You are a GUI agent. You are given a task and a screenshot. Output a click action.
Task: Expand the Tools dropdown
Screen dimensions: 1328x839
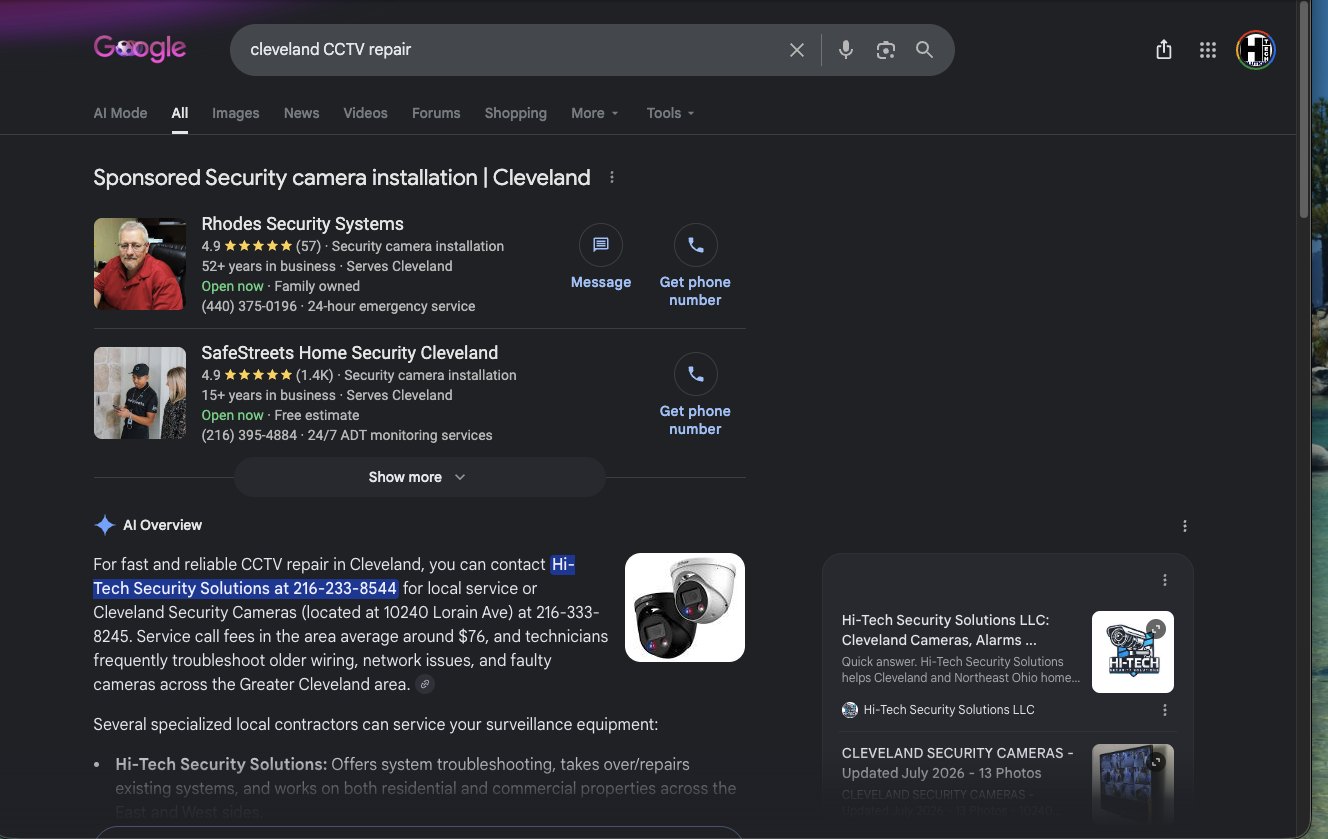click(670, 113)
